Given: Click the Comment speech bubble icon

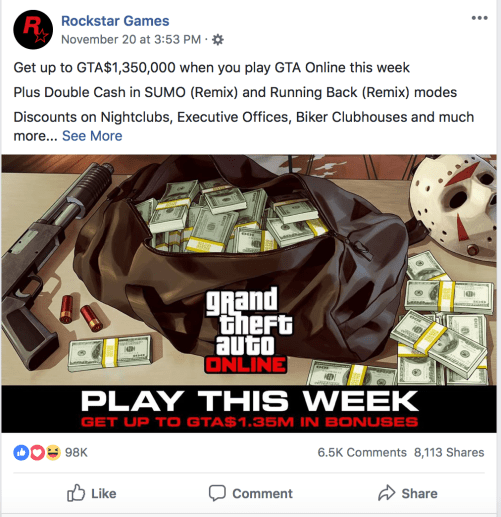Looking at the screenshot, I should coord(217,493).
